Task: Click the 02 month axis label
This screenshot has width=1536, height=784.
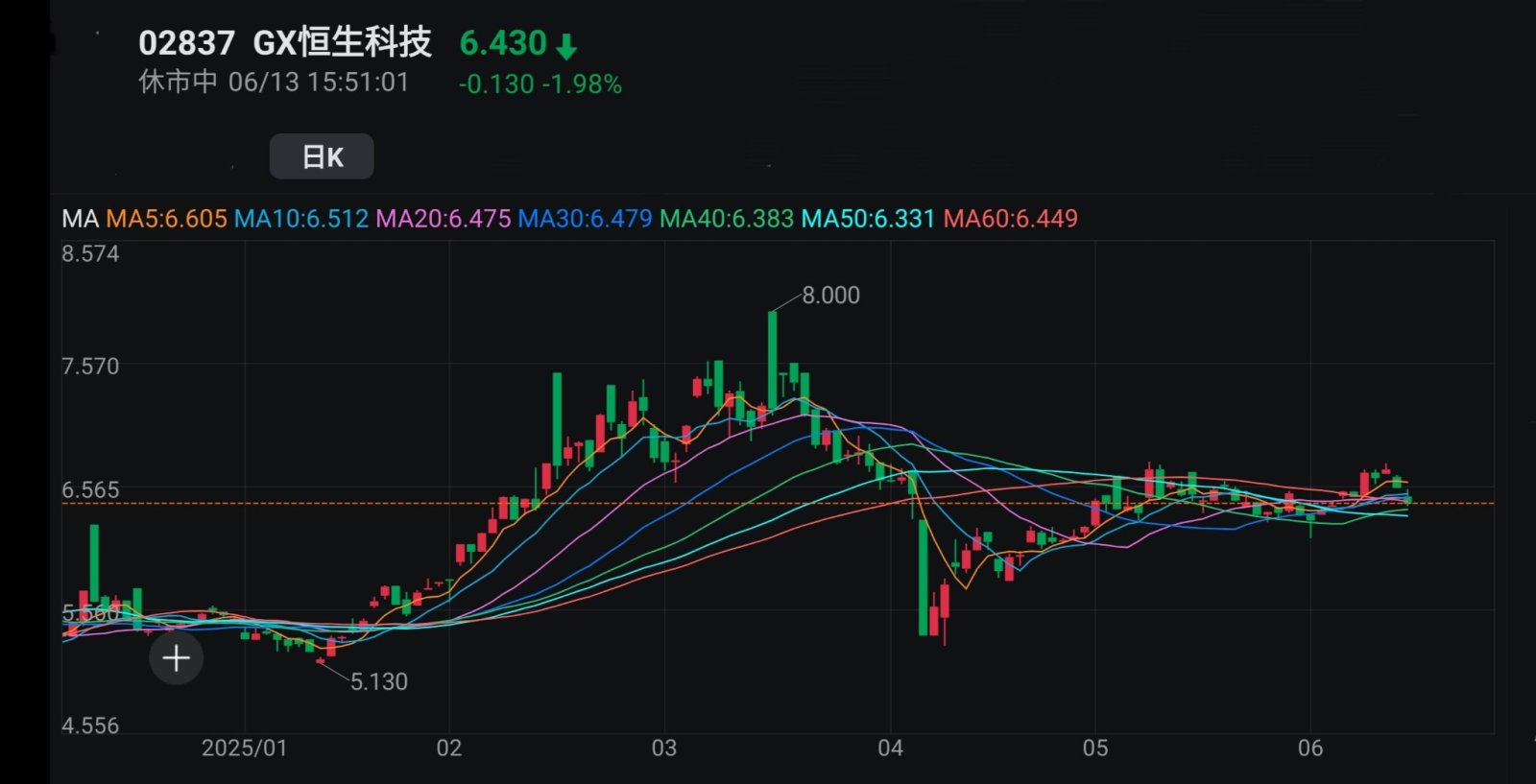Action: (449, 748)
